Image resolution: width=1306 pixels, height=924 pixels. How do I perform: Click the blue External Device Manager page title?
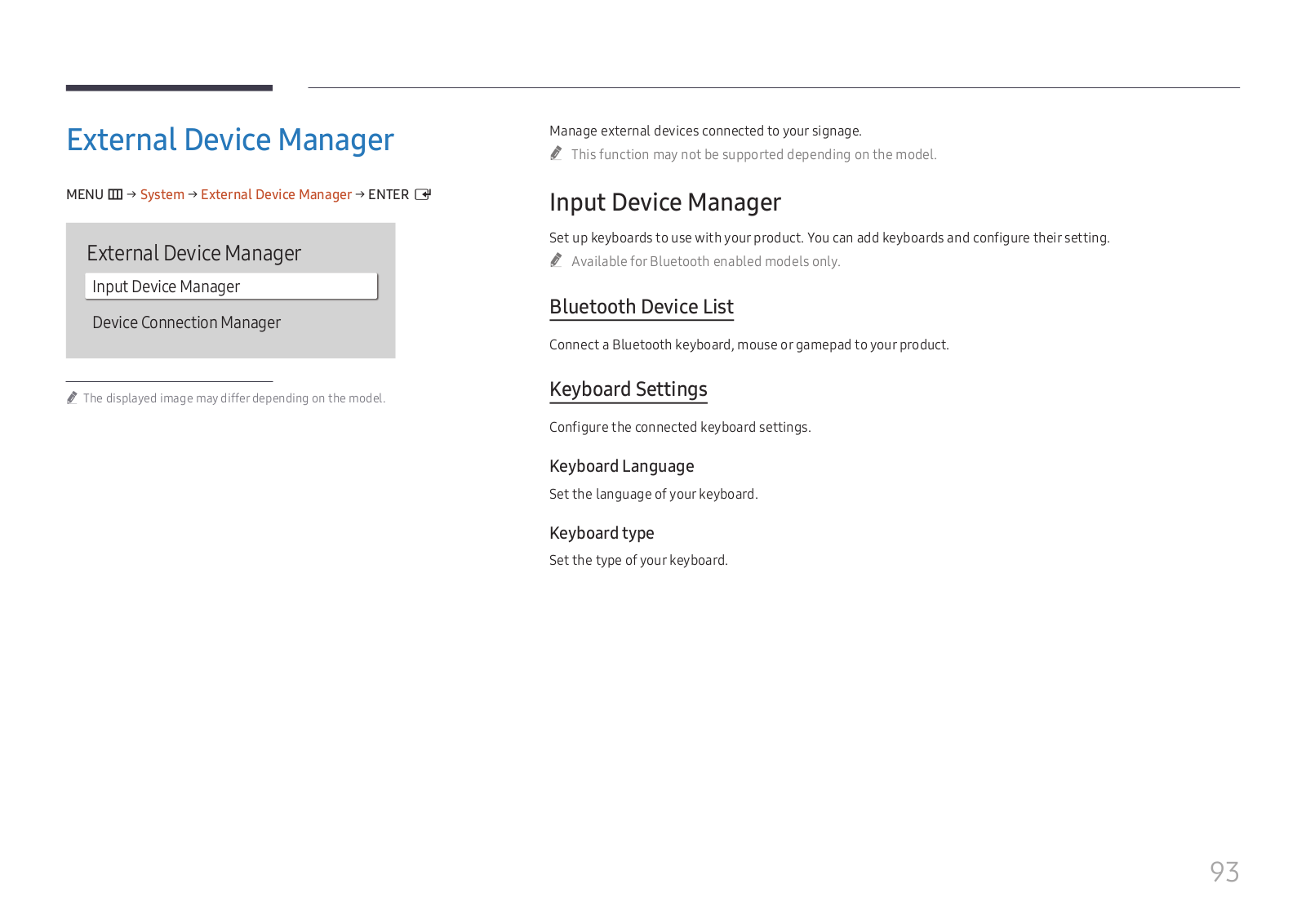230,140
